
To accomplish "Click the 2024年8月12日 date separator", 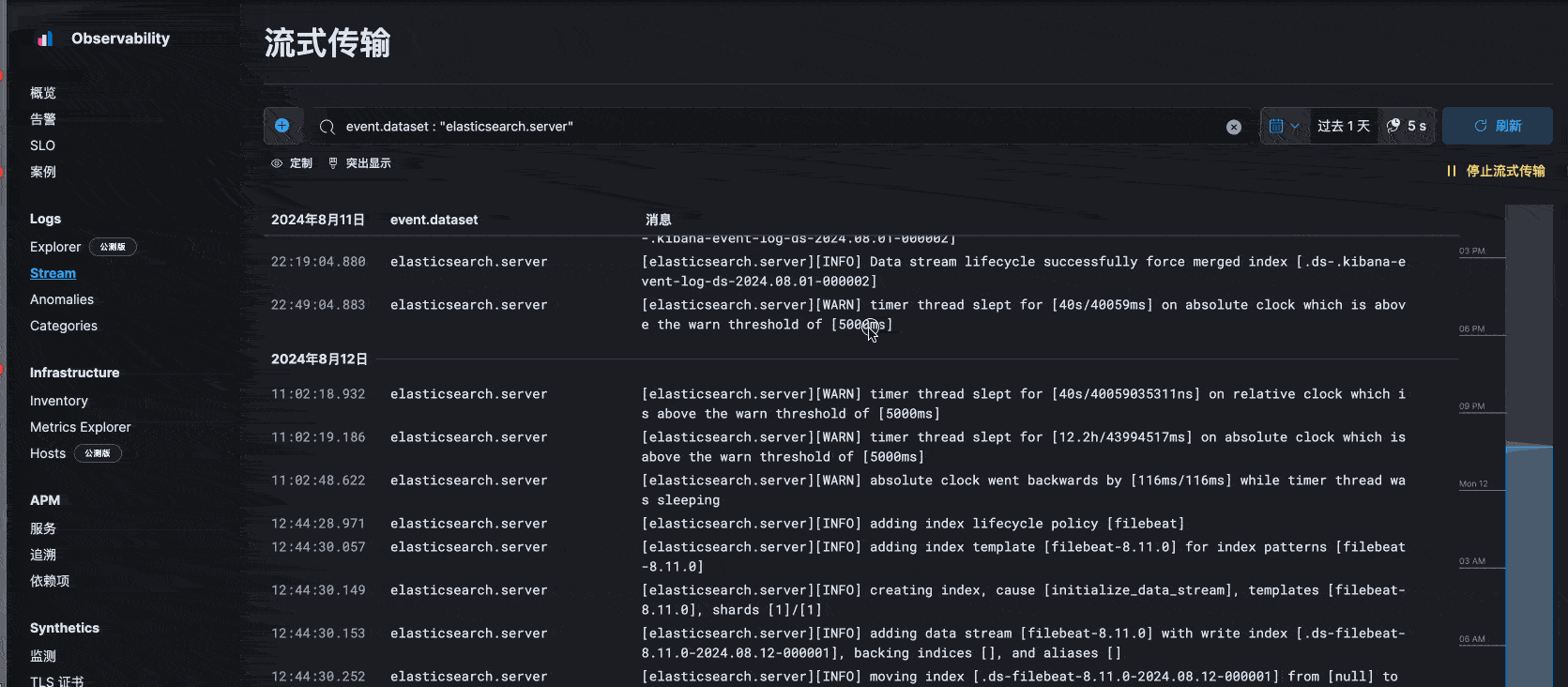I will (x=319, y=359).
